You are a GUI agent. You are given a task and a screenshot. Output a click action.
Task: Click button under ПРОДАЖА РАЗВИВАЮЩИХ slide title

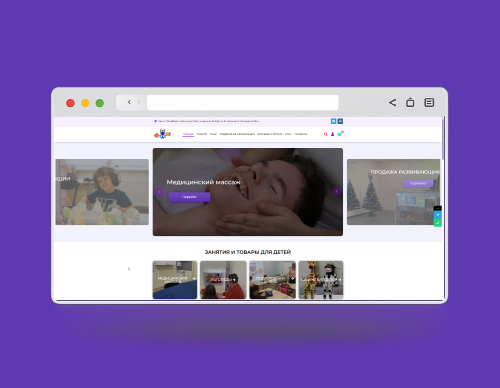pos(418,183)
